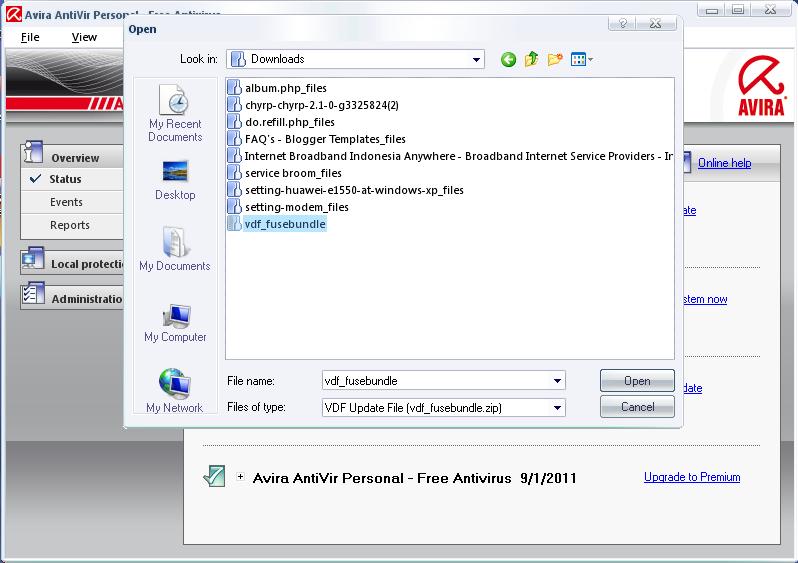The height and width of the screenshot is (563, 798).
Task: Click the Cancel button
Action: pyautogui.click(x=637, y=407)
